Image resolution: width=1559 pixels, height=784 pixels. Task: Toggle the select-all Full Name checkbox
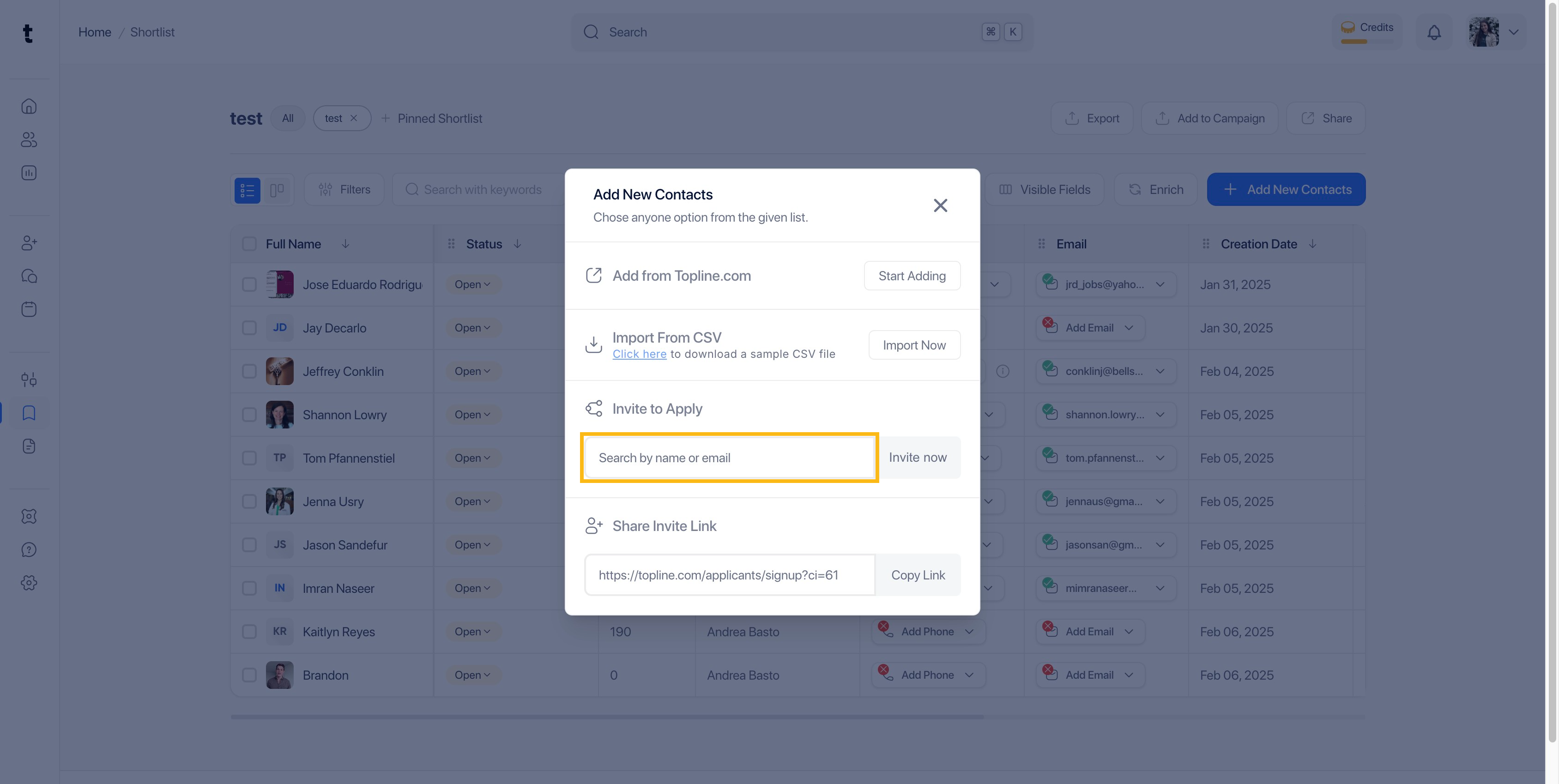(x=249, y=244)
